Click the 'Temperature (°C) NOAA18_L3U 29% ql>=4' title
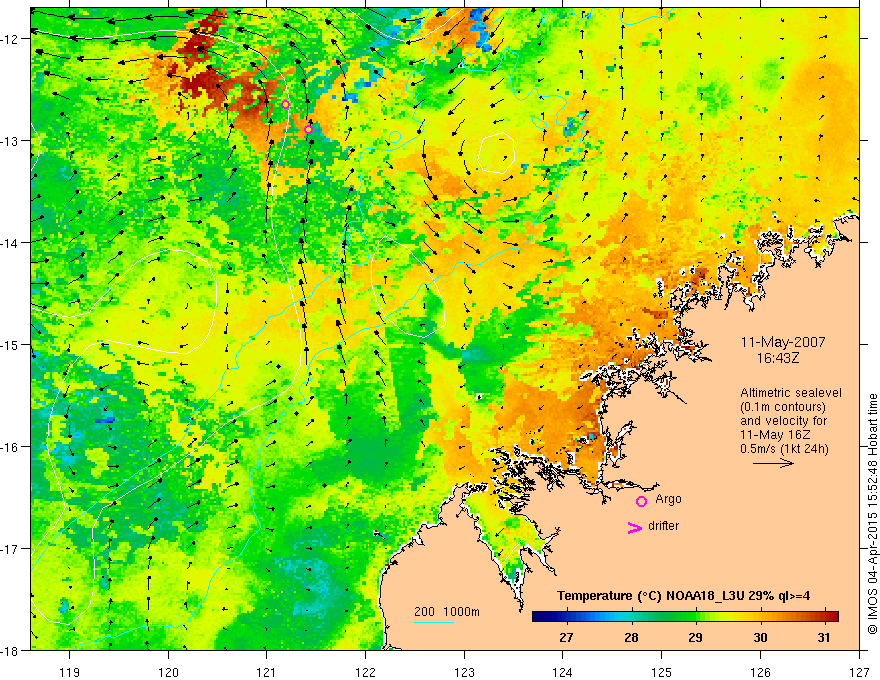Screen dimensions: 880x680 (683, 596)
